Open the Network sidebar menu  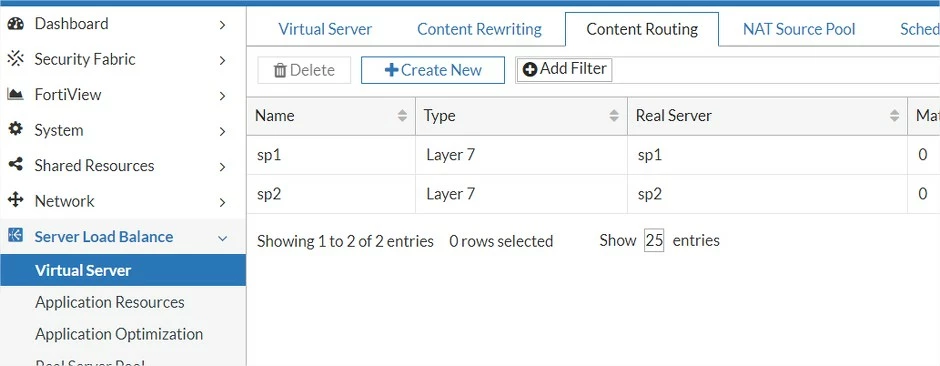123,201
